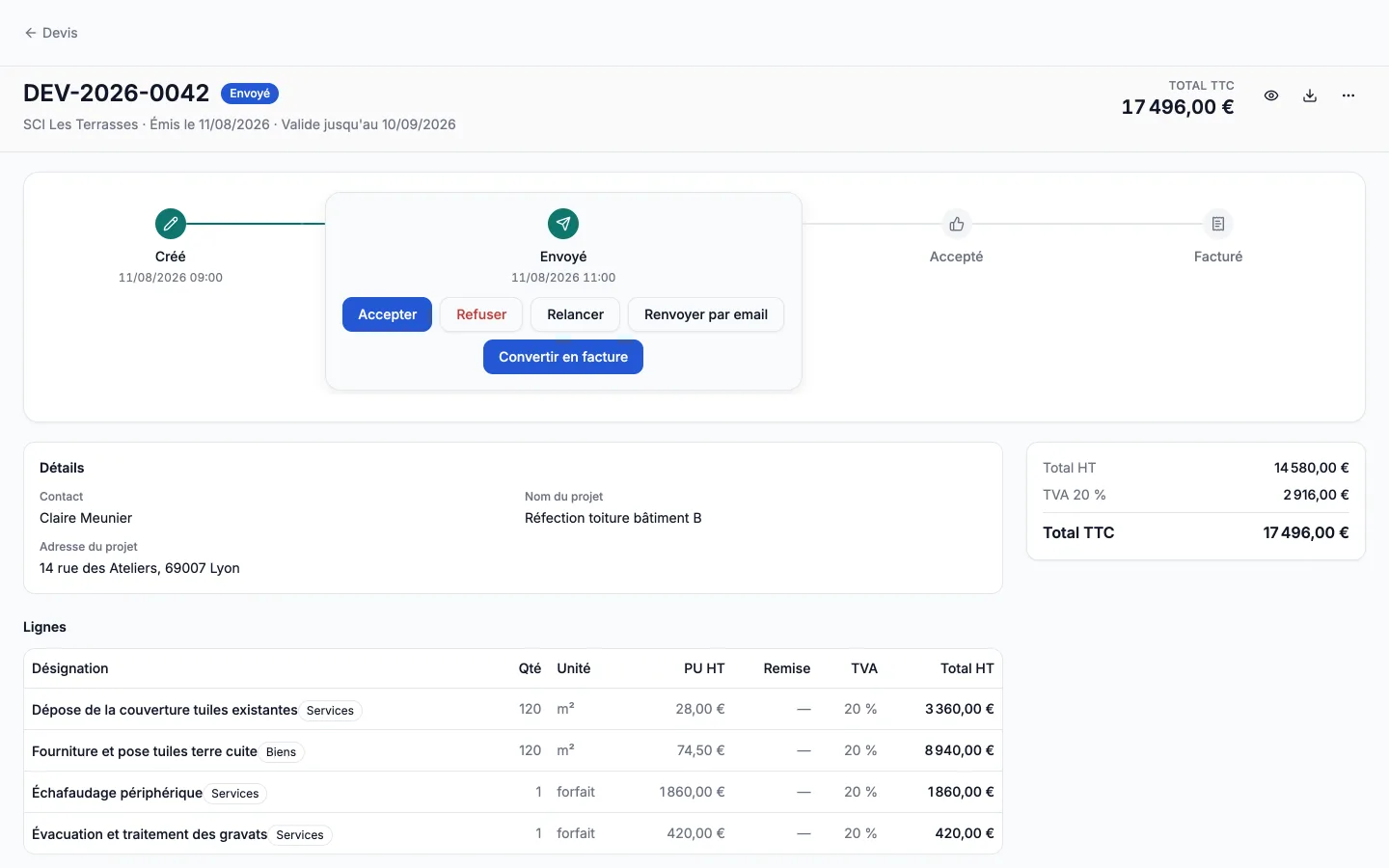The width and height of the screenshot is (1389, 868).
Task: Convert the quote using Convertir en facture
Action: click(x=563, y=357)
